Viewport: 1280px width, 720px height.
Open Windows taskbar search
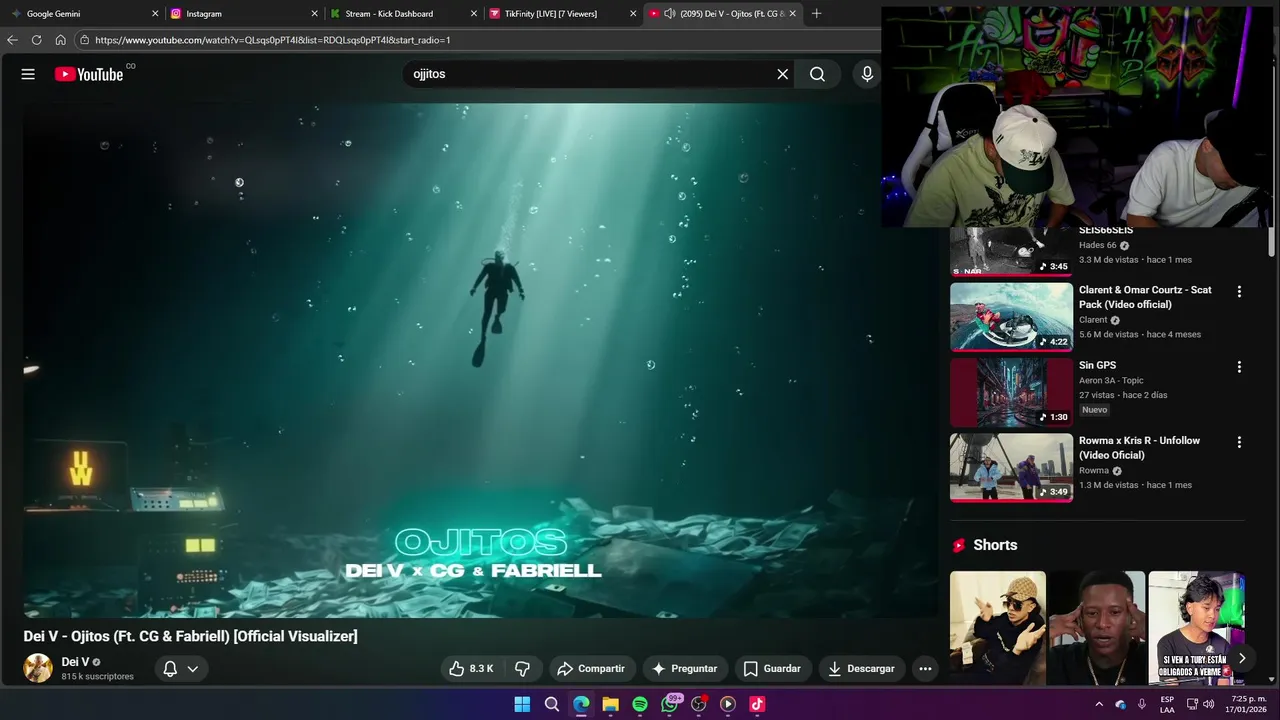point(552,704)
